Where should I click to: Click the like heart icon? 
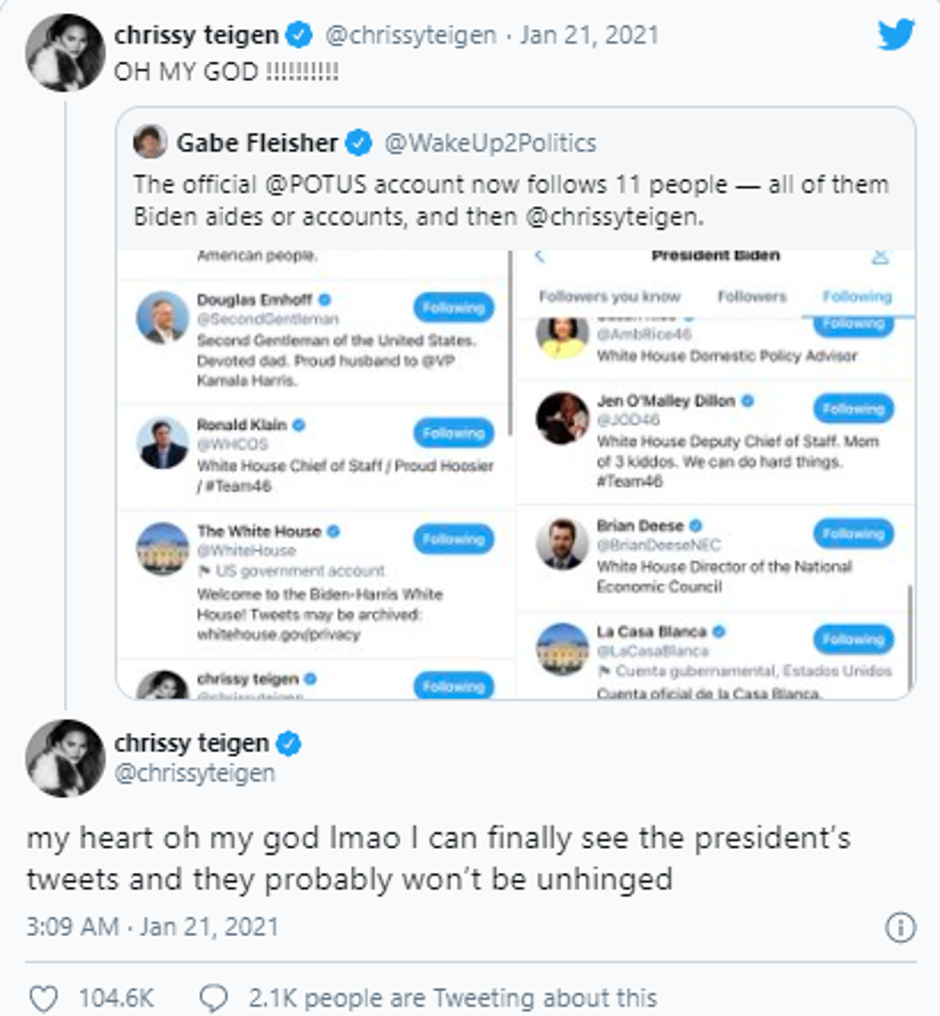coord(43,997)
